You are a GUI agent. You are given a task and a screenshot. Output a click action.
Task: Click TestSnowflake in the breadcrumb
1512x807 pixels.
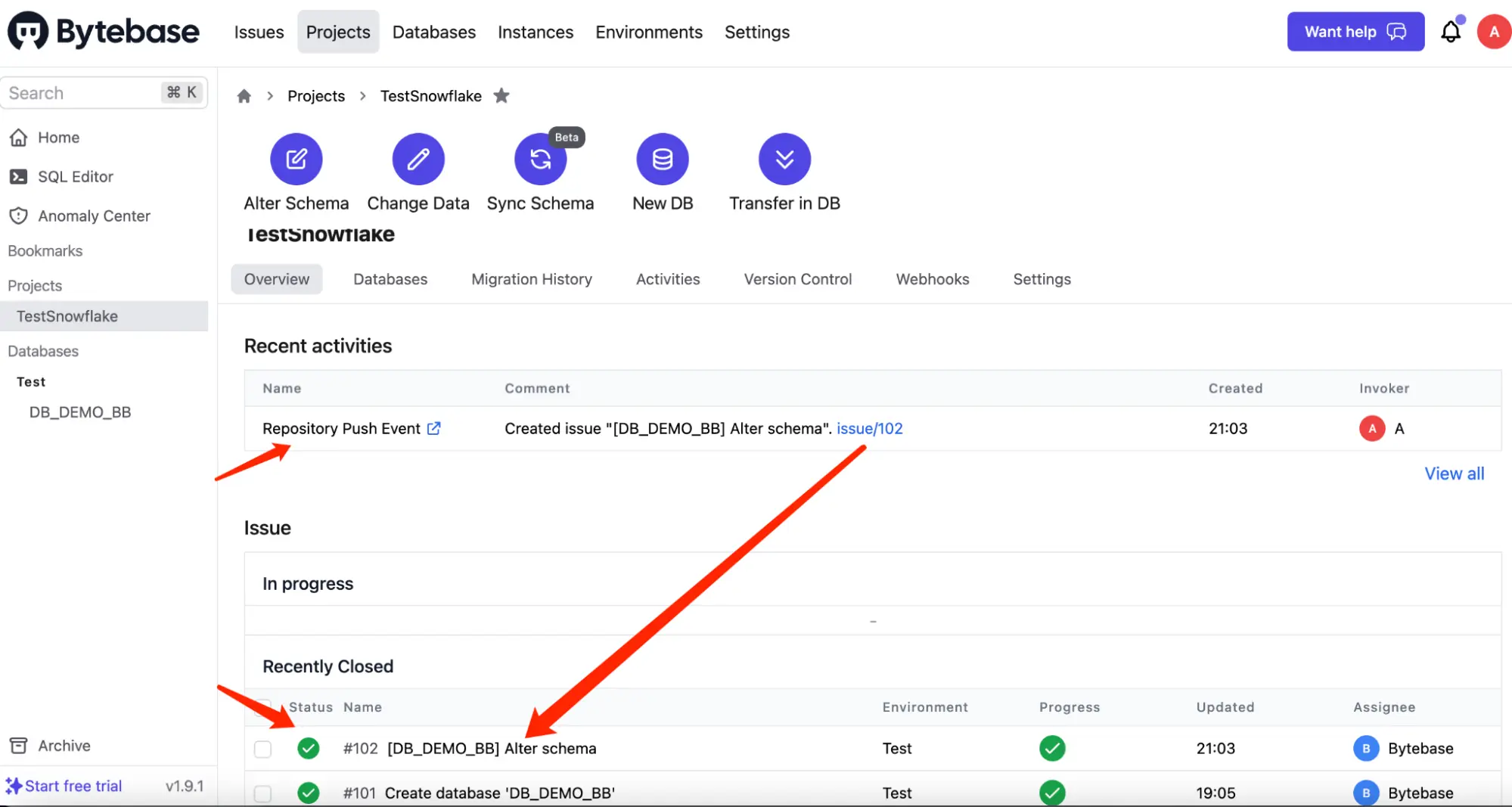(x=431, y=96)
